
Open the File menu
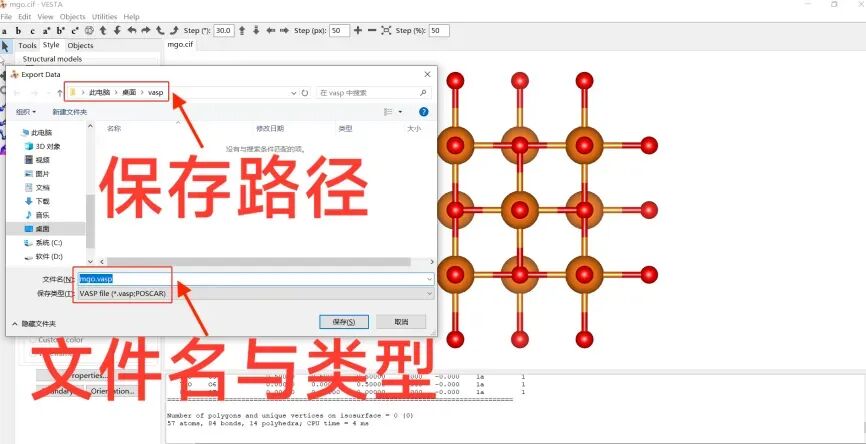point(6,17)
